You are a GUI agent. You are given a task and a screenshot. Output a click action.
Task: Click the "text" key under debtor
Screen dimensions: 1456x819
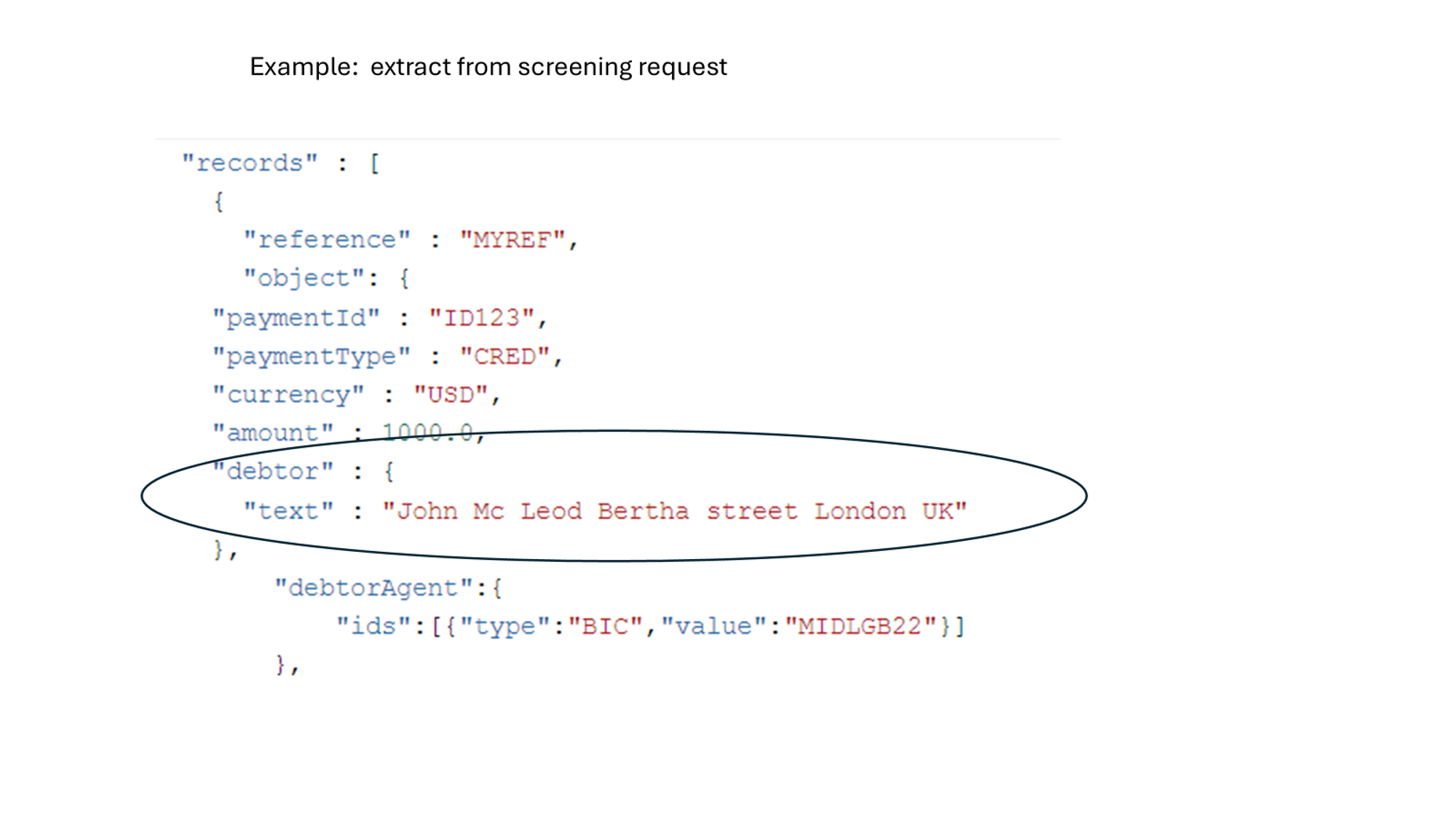click(288, 511)
